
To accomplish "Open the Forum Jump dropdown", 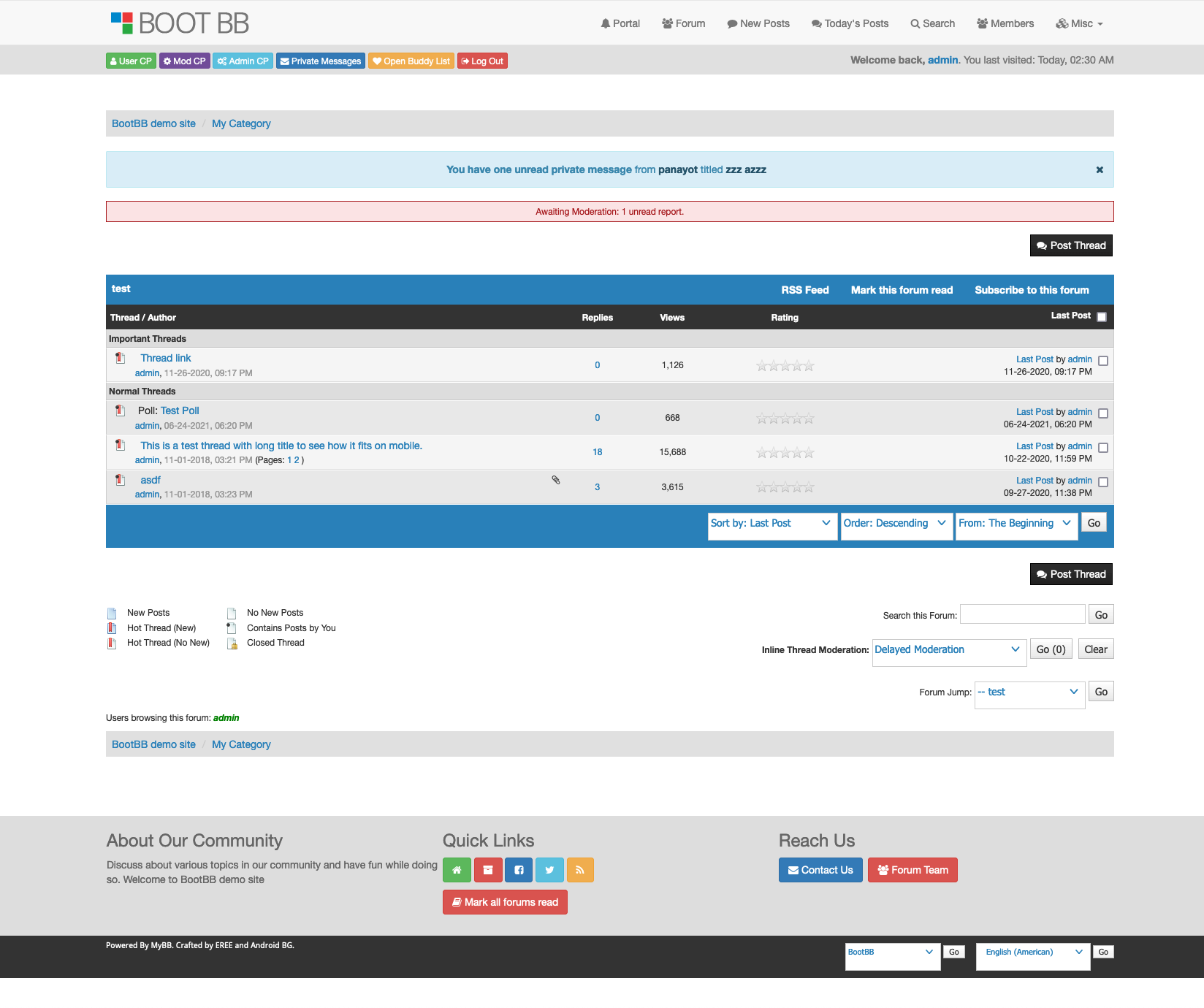I will click(1029, 692).
